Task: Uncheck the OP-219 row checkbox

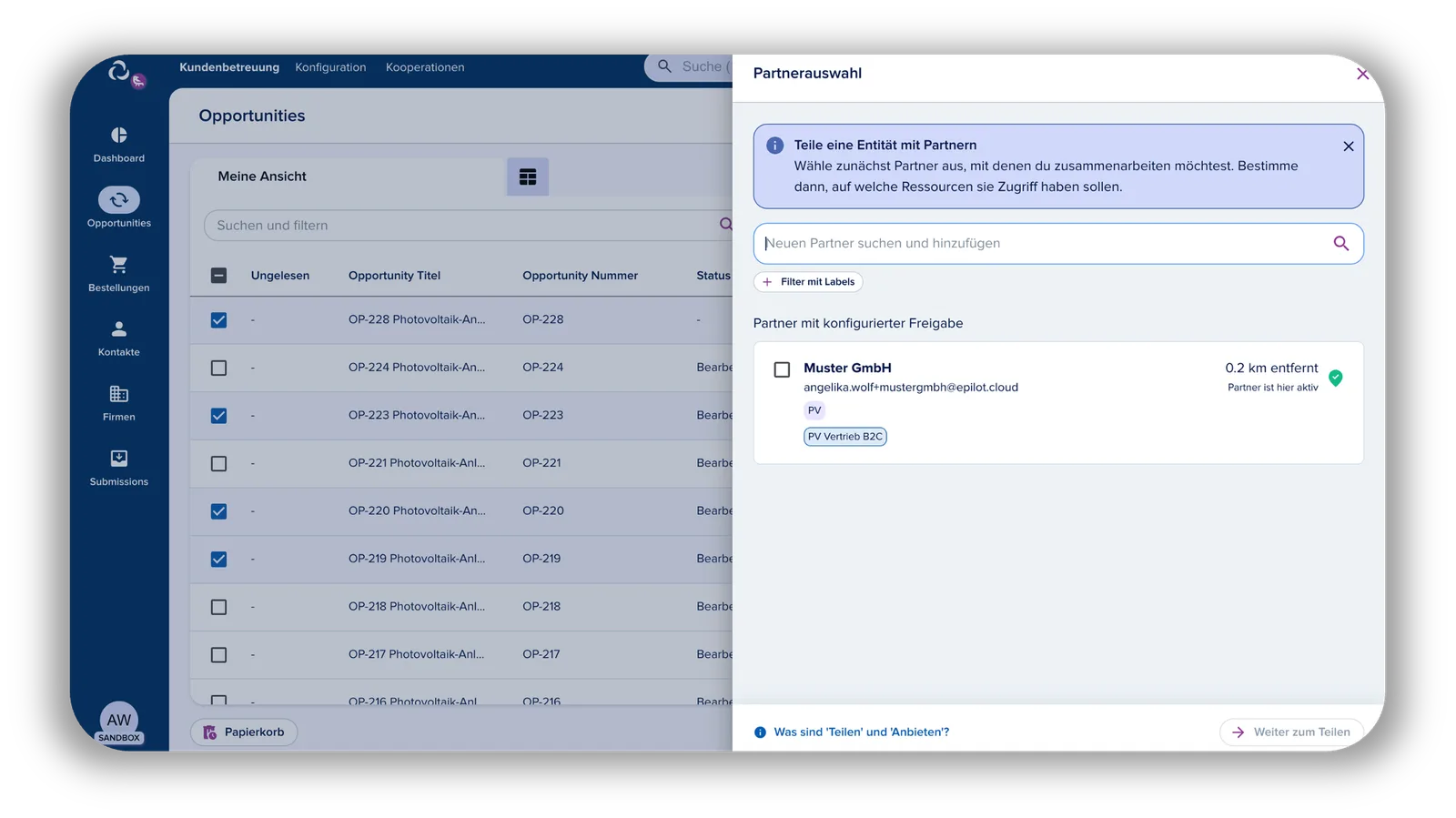Action: tap(218, 560)
